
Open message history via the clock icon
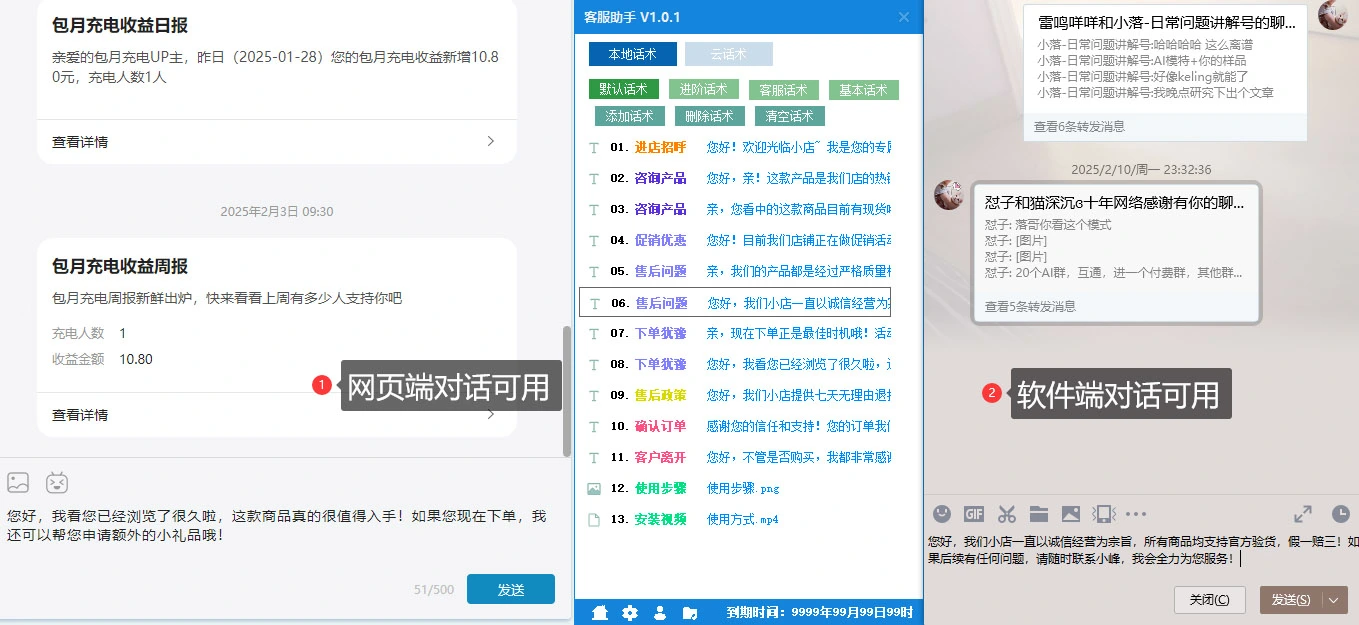click(x=1343, y=514)
